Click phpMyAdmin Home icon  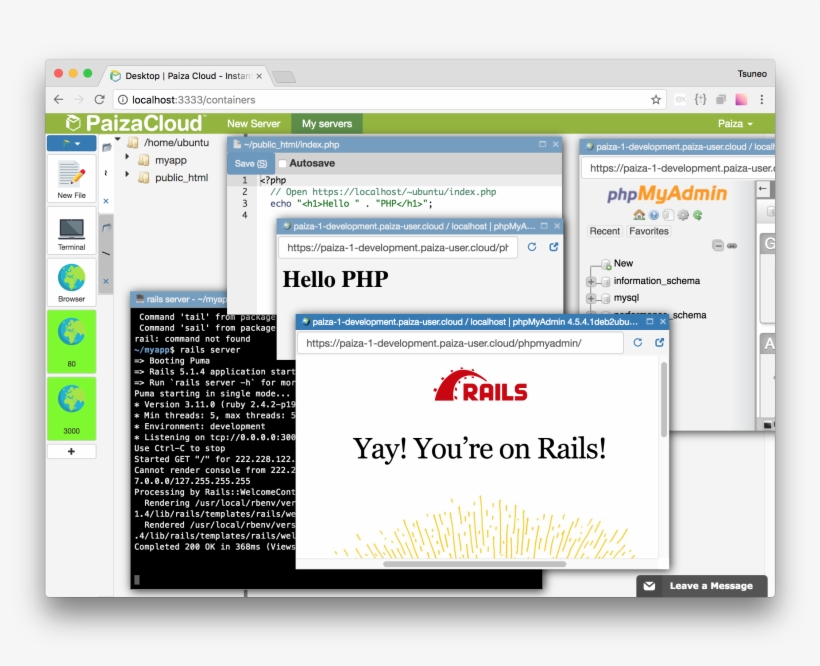pyautogui.click(x=639, y=214)
